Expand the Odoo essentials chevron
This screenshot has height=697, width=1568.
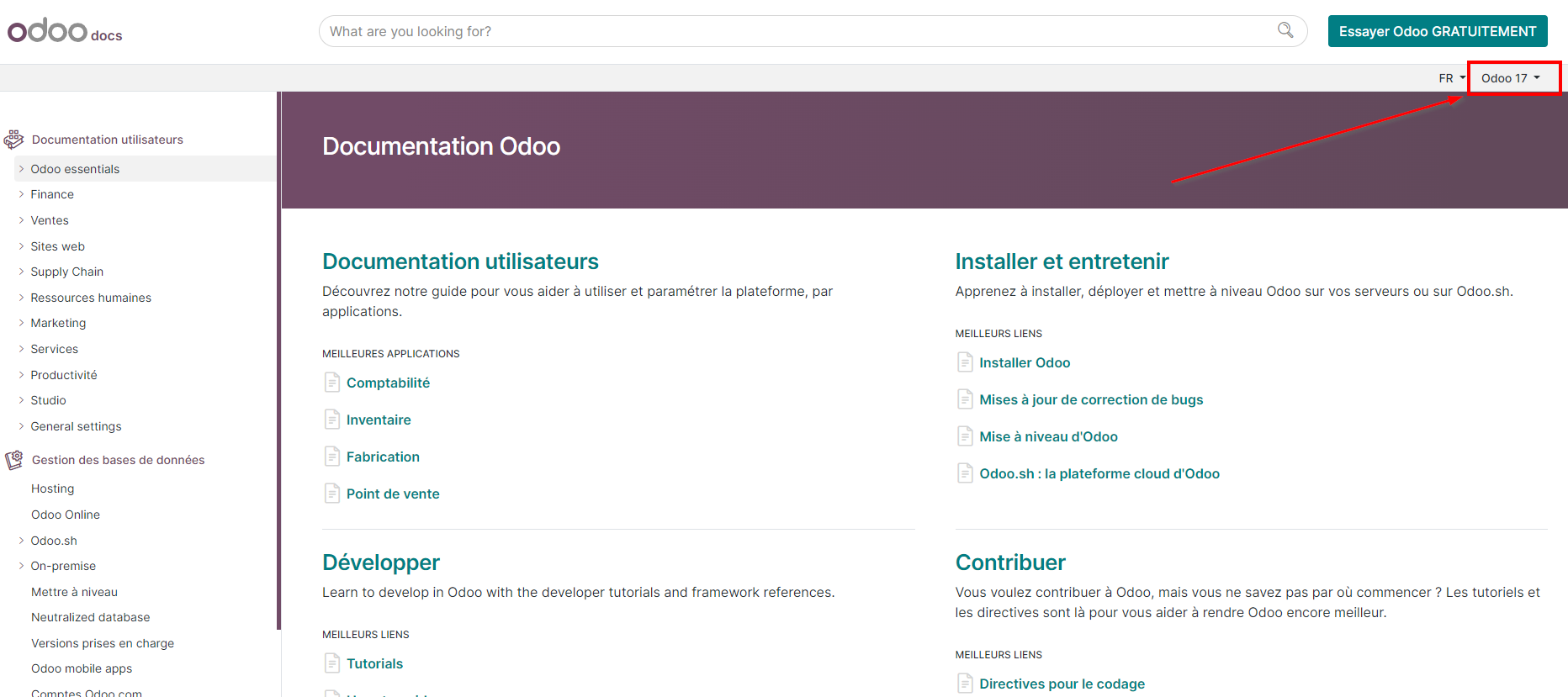21,169
